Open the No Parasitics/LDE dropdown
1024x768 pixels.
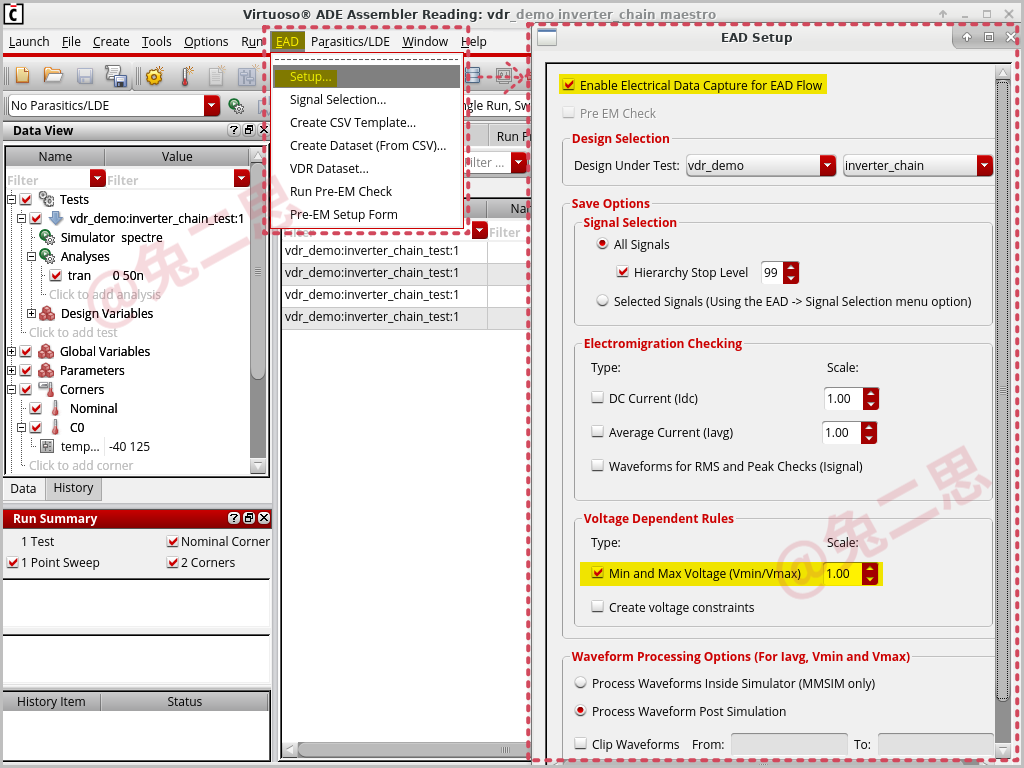(x=212, y=106)
